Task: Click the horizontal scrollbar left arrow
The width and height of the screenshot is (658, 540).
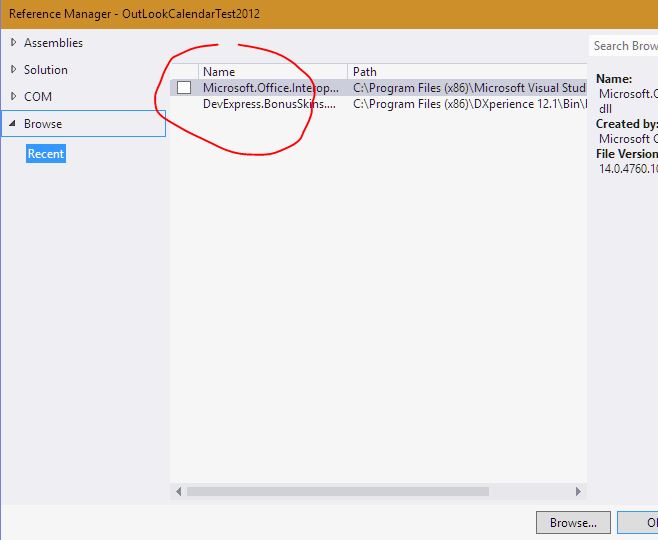Action: [x=180, y=492]
